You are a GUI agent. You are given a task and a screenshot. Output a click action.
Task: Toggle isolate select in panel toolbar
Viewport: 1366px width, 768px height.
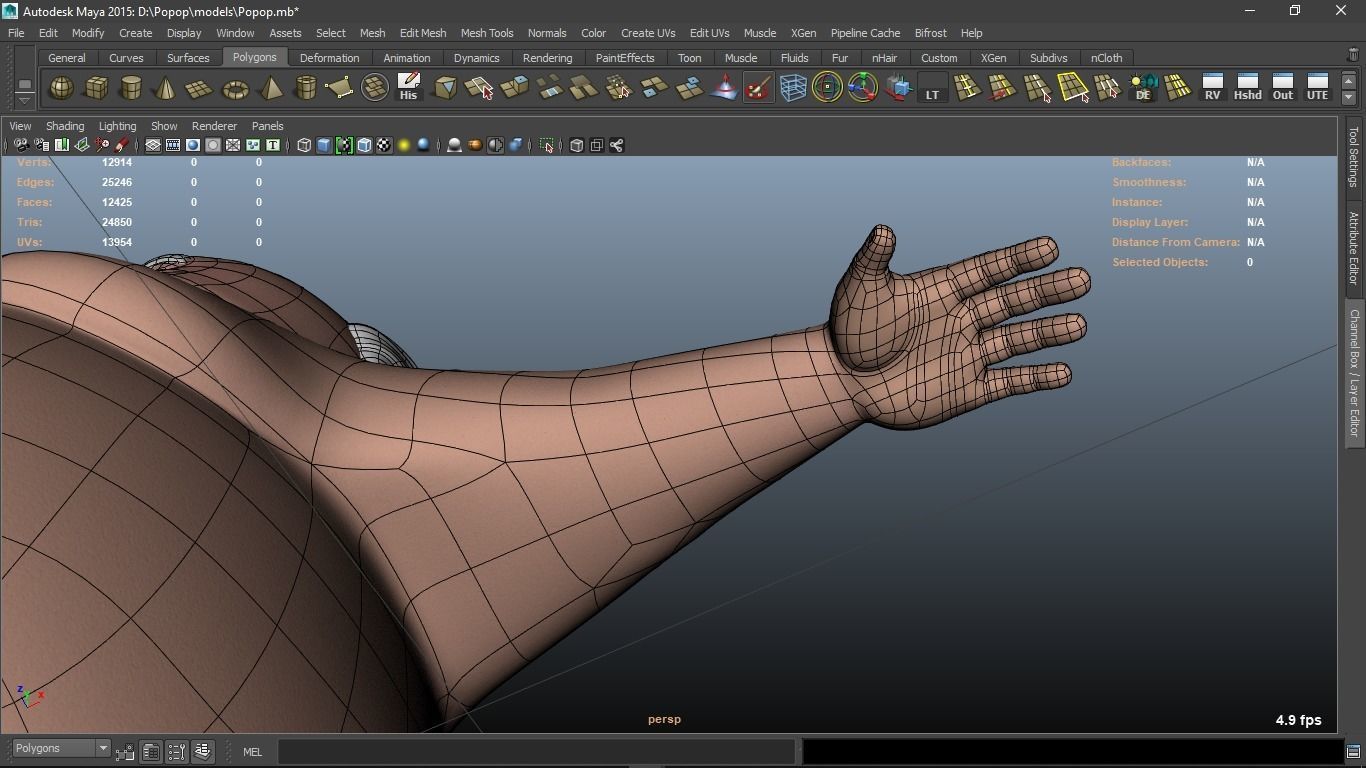click(547, 146)
